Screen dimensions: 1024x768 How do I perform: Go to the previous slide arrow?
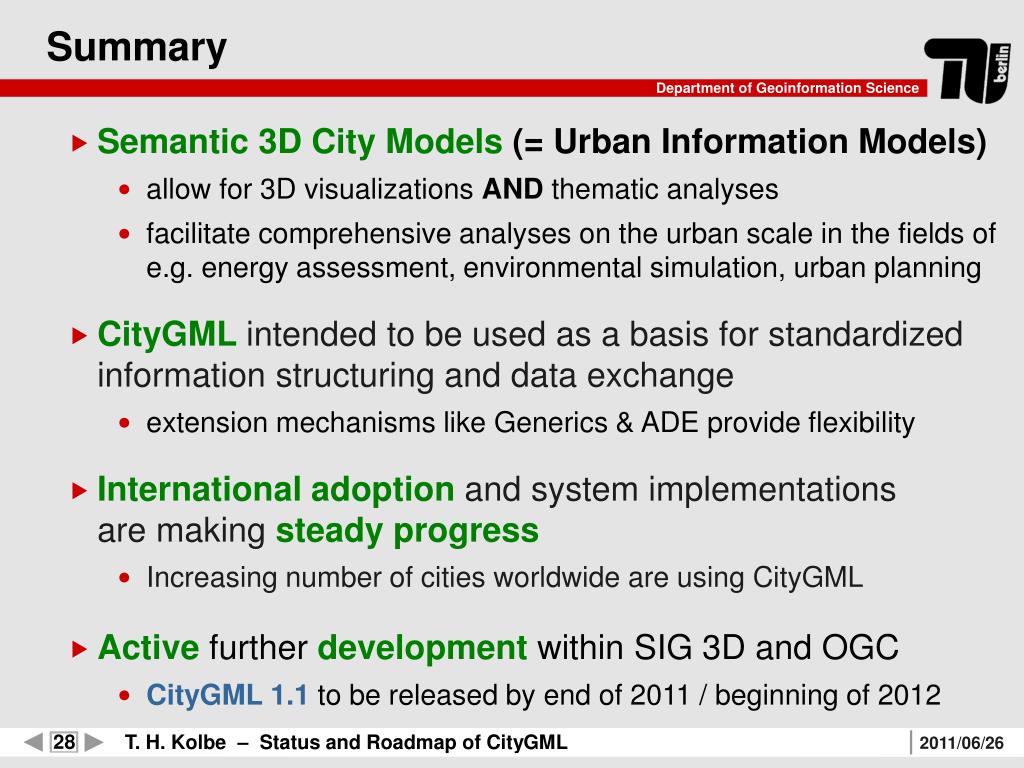[x=33, y=742]
